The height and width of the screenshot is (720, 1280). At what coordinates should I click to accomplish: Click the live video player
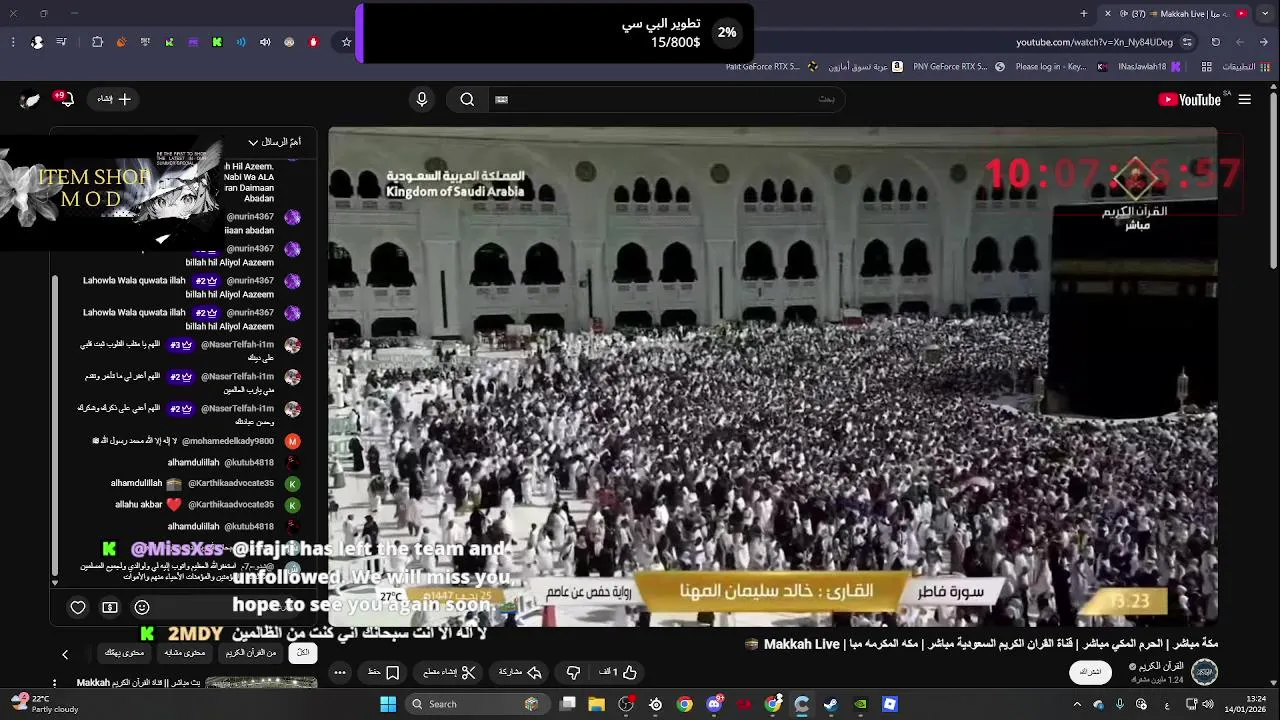click(x=773, y=377)
